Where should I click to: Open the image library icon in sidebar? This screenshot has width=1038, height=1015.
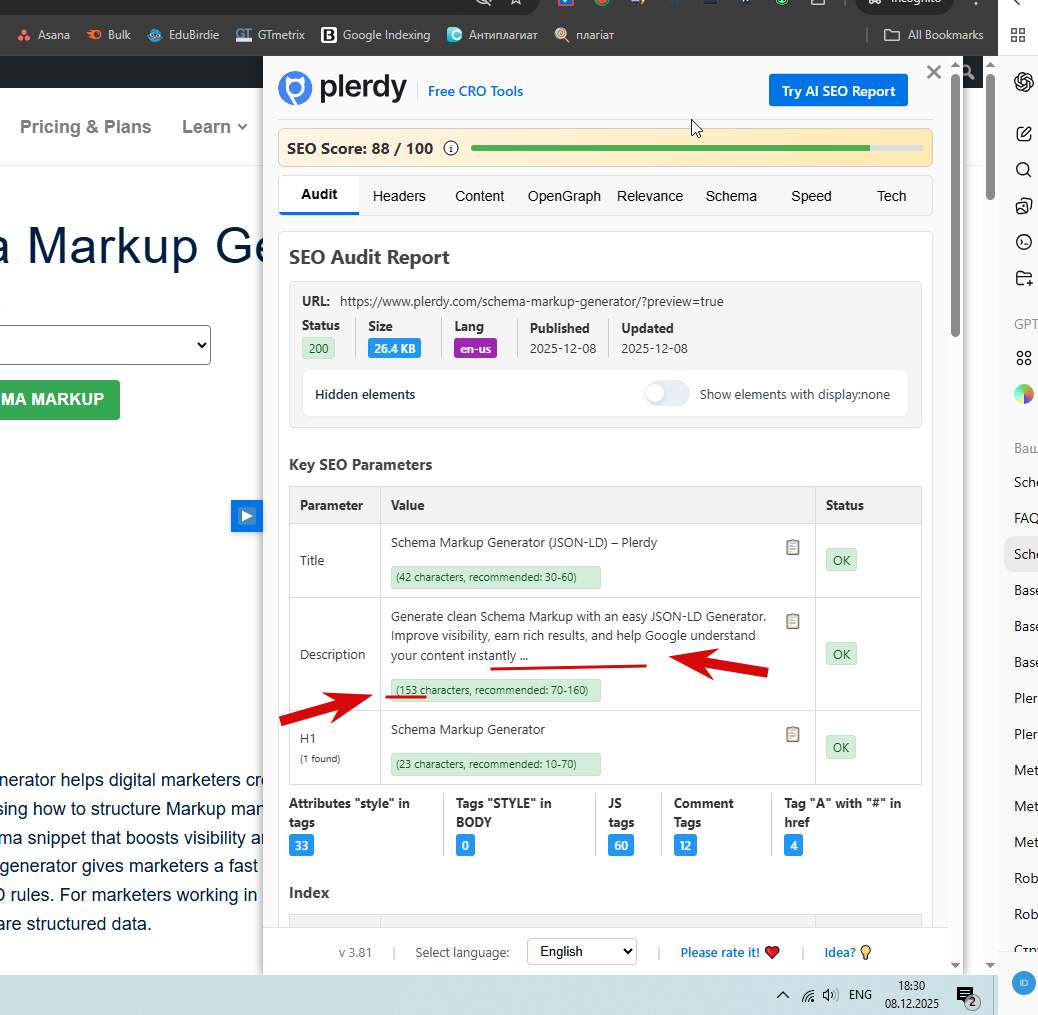pos(1023,206)
